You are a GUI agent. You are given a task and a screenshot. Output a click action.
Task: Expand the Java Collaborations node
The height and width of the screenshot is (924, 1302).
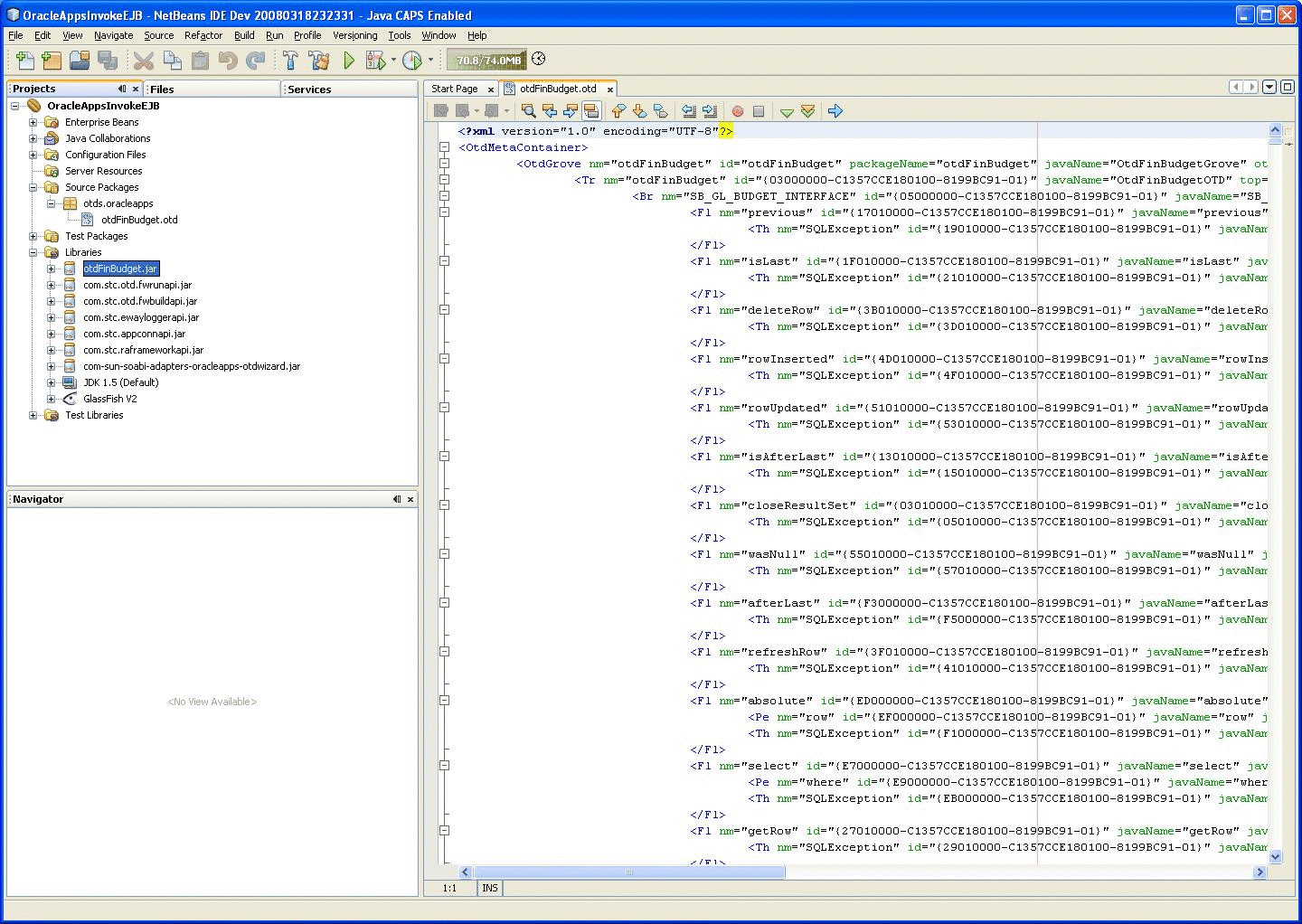33,138
